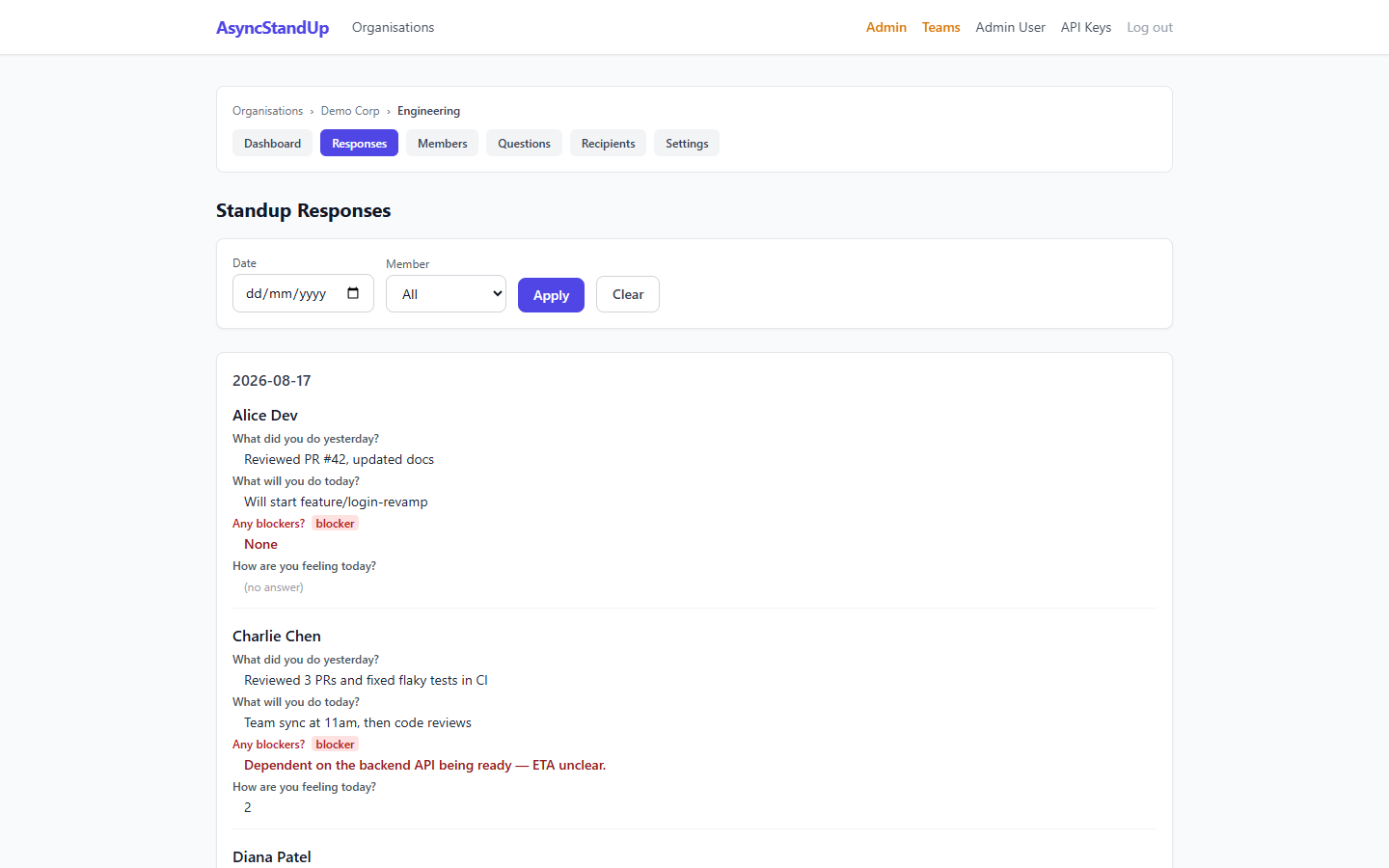
Task: Click the AsyncStandUp logo link
Action: pos(272,28)
